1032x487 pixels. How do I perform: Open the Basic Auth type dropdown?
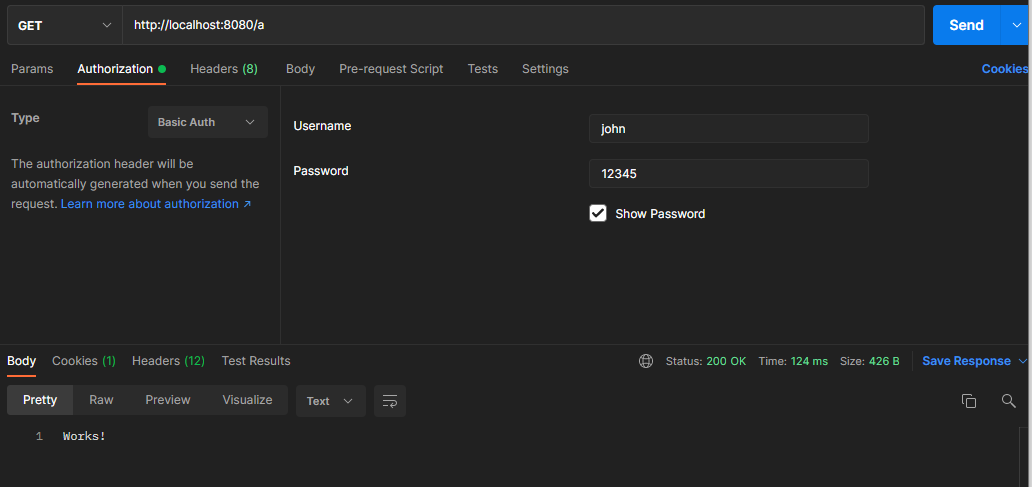(x=208, y=122)
